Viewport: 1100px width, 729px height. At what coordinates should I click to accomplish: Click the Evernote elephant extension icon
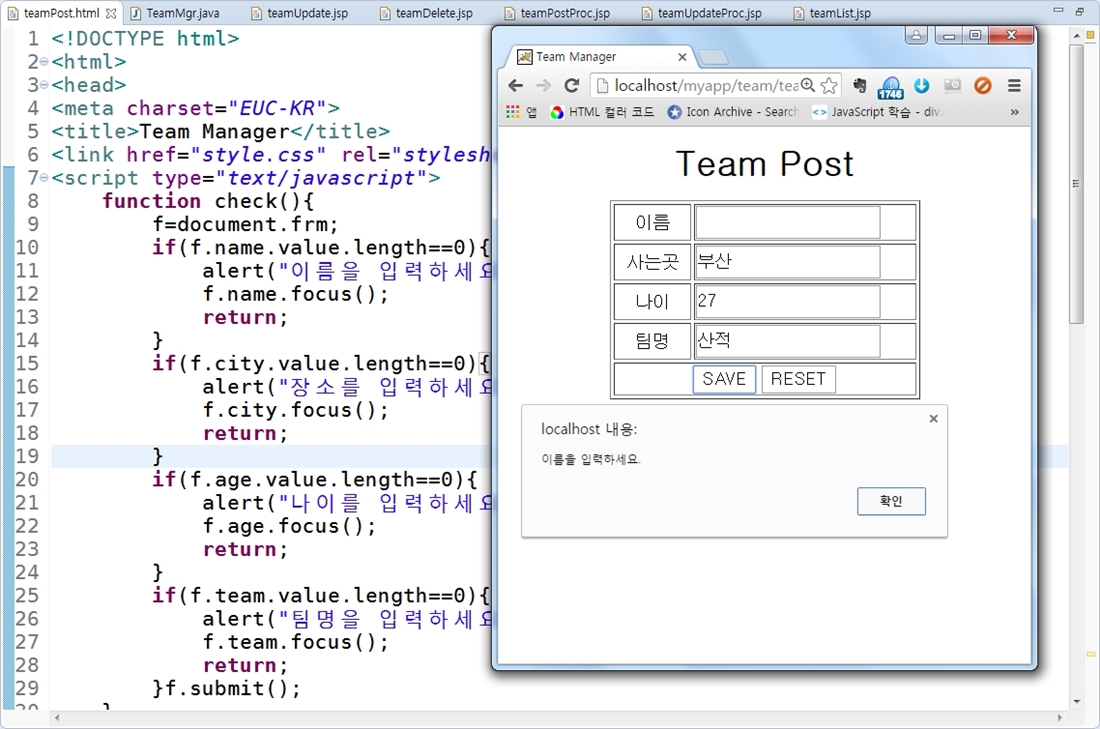[859, 86]
